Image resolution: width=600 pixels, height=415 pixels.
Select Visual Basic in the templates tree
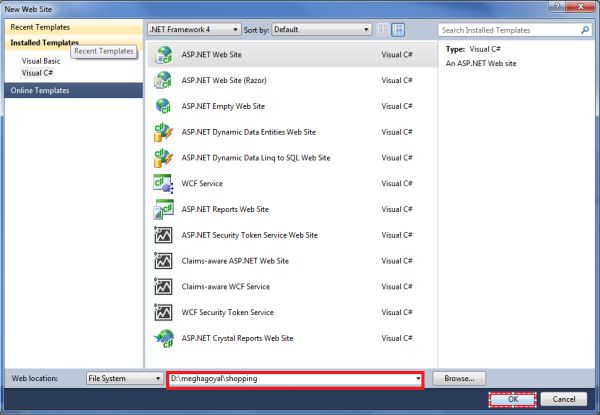click(x=41, y=61)
